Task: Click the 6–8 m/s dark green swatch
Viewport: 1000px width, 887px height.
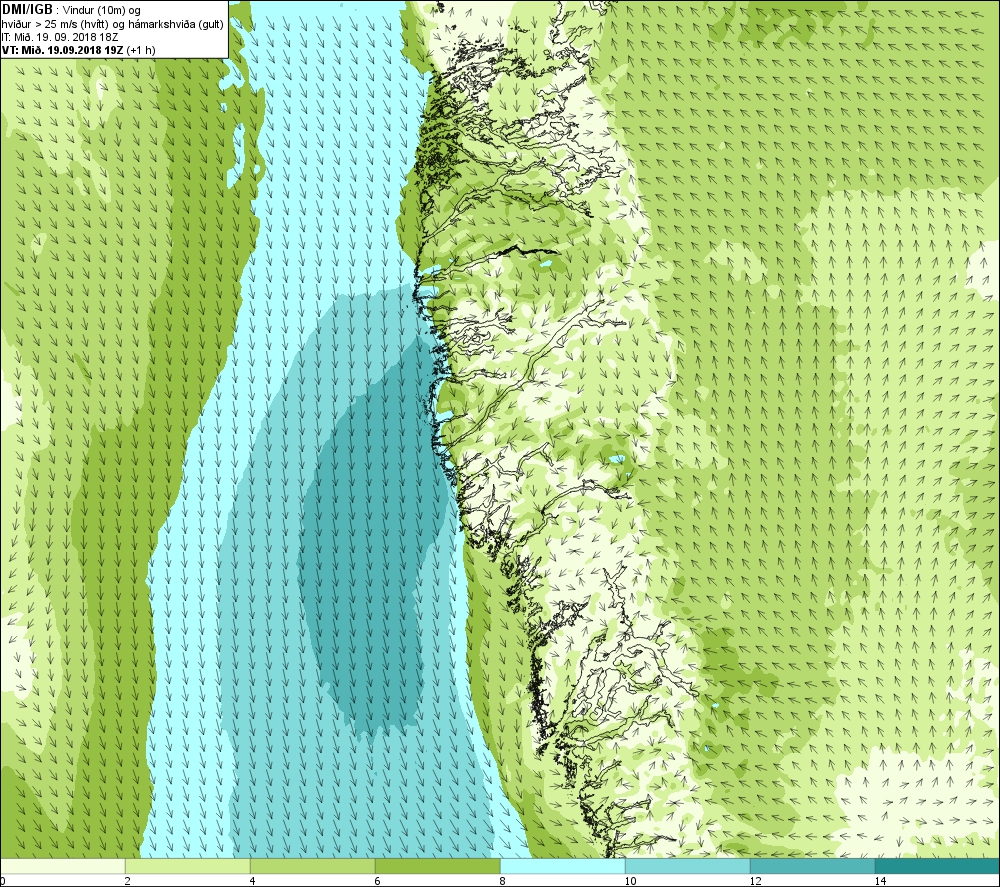Action: tap(438, 866)
